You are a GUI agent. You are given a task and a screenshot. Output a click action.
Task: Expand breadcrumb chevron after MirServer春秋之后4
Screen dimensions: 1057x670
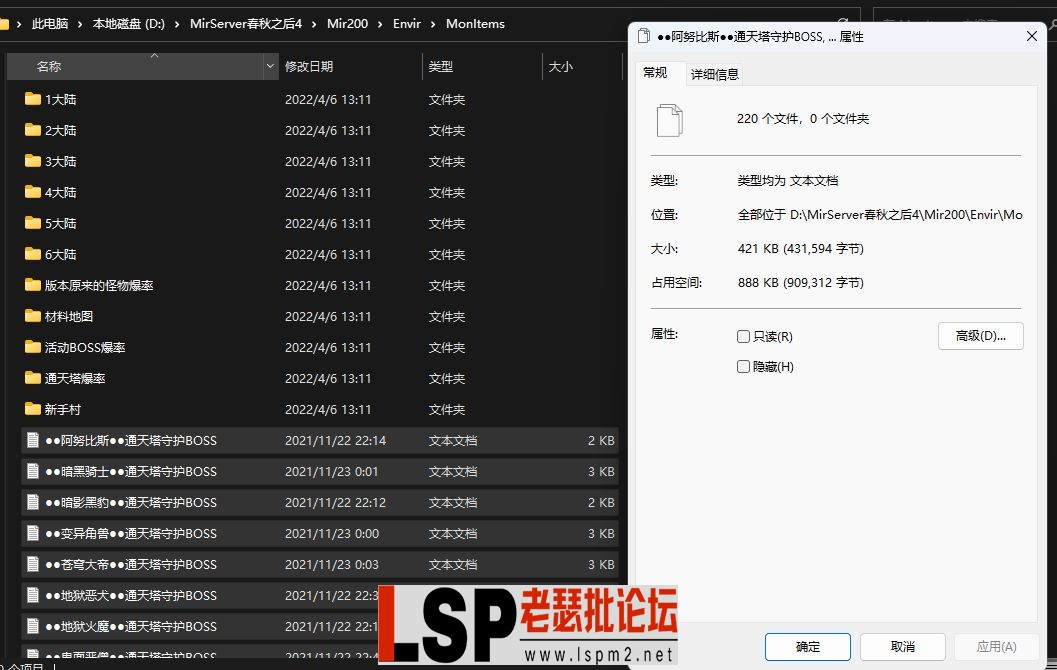click(314, 24)
